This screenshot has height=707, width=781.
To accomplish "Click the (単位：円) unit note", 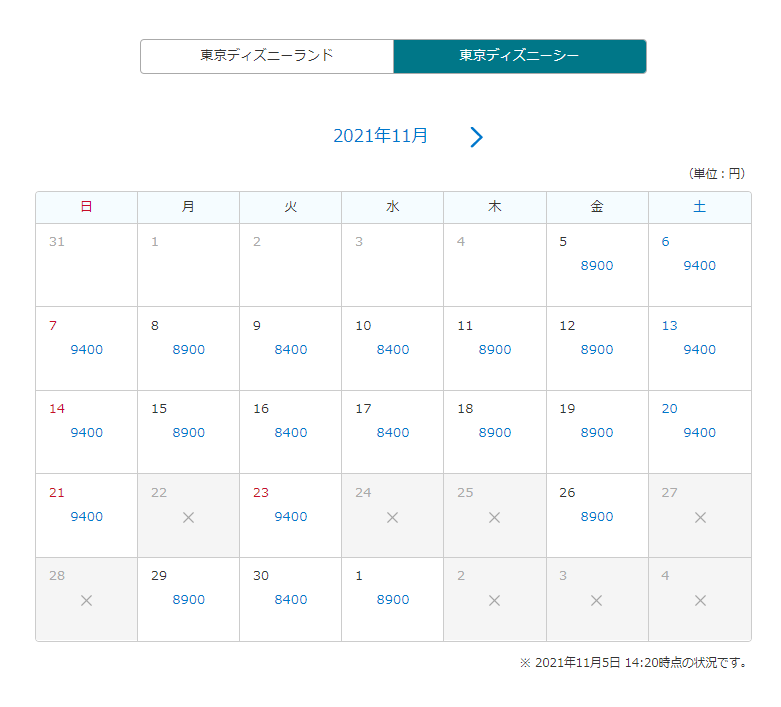I will [717, 173].
